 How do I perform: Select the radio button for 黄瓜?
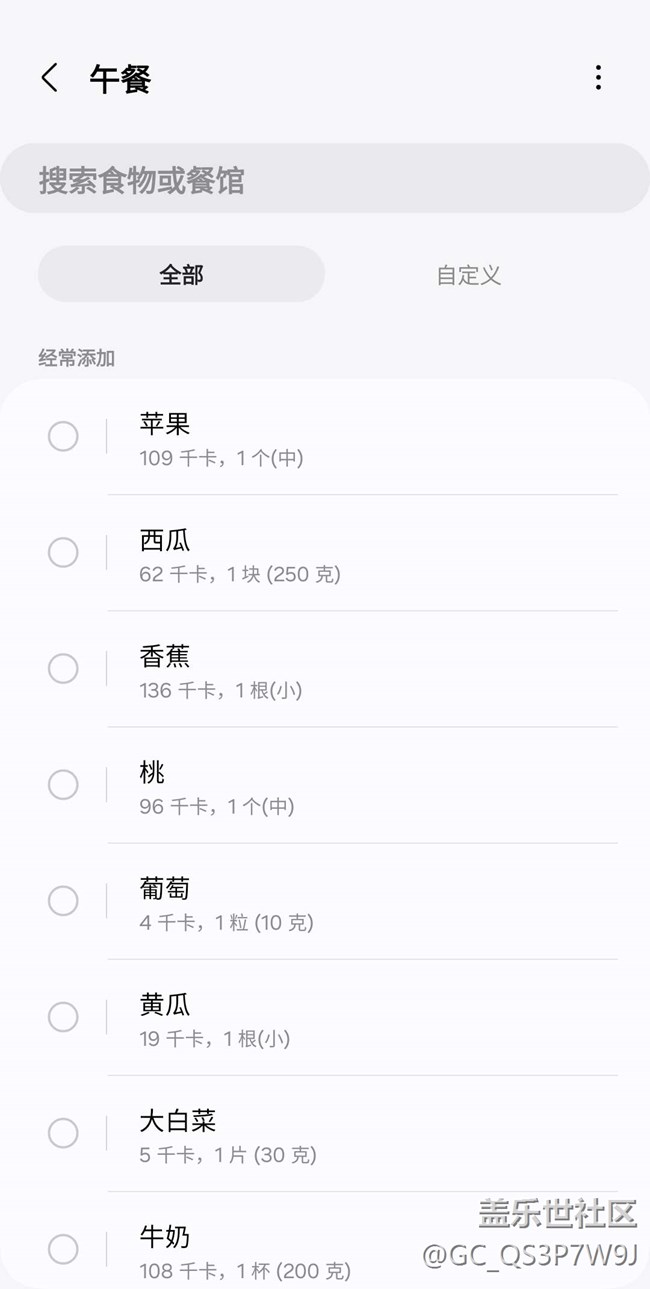click(63, 1017)
